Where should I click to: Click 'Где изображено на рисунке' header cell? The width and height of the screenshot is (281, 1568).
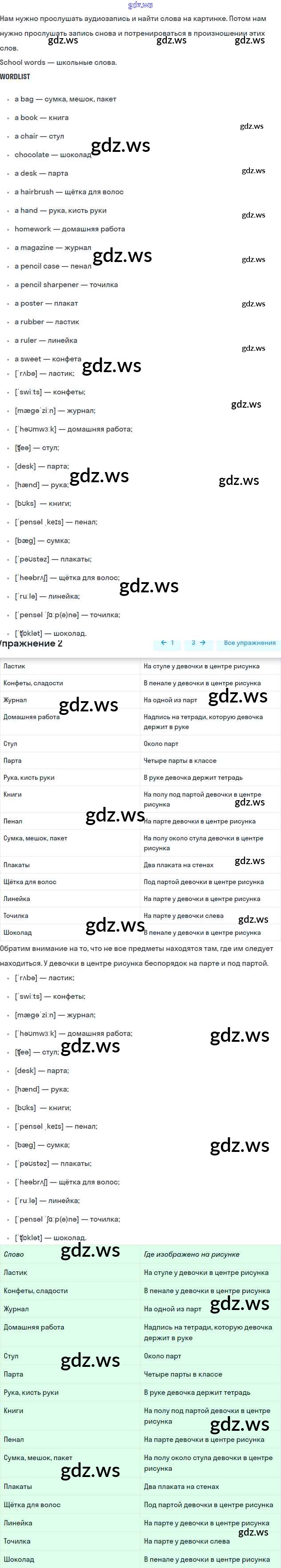[191, 1254]
